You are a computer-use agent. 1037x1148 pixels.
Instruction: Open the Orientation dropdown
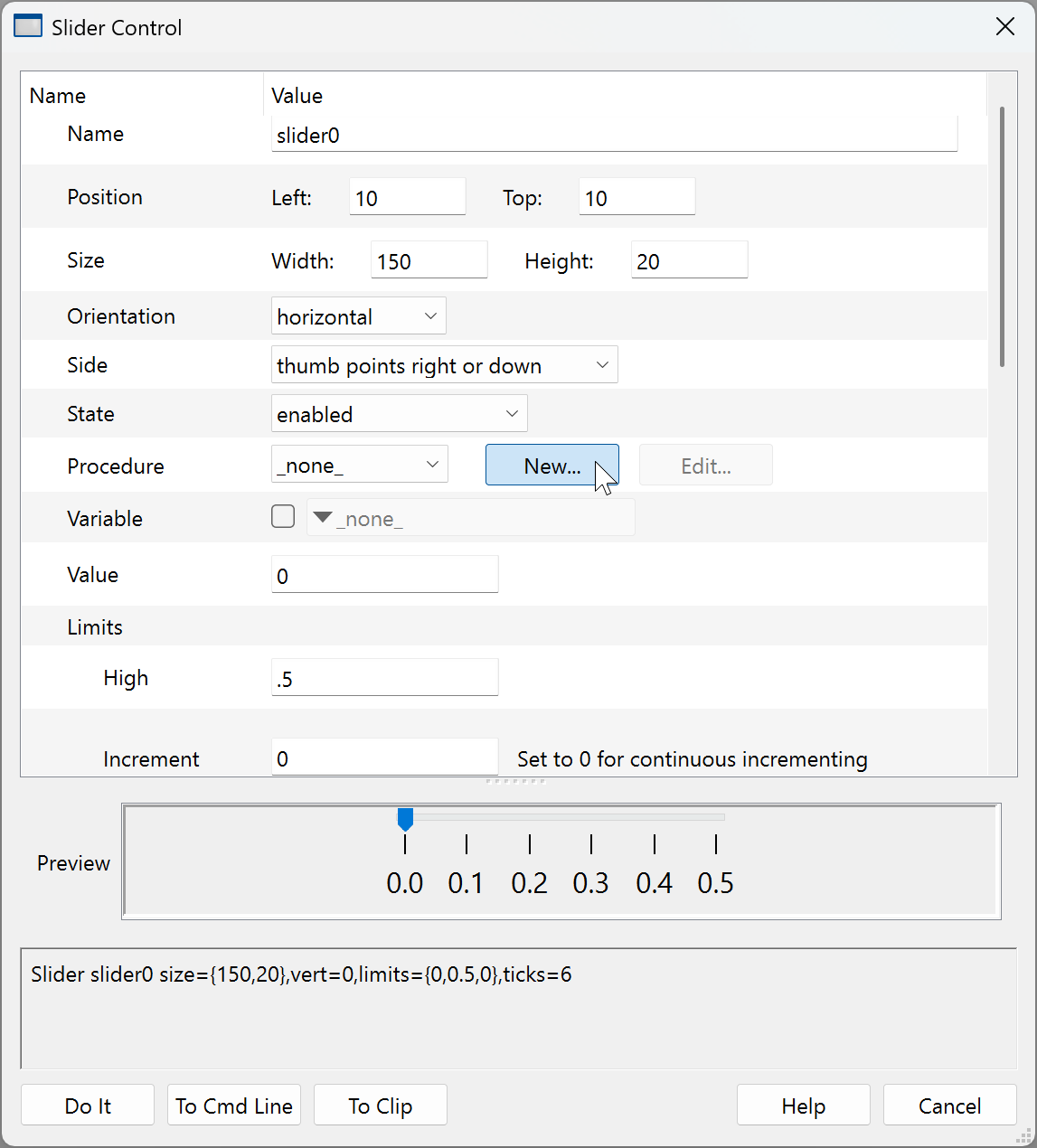click(358, 316)
